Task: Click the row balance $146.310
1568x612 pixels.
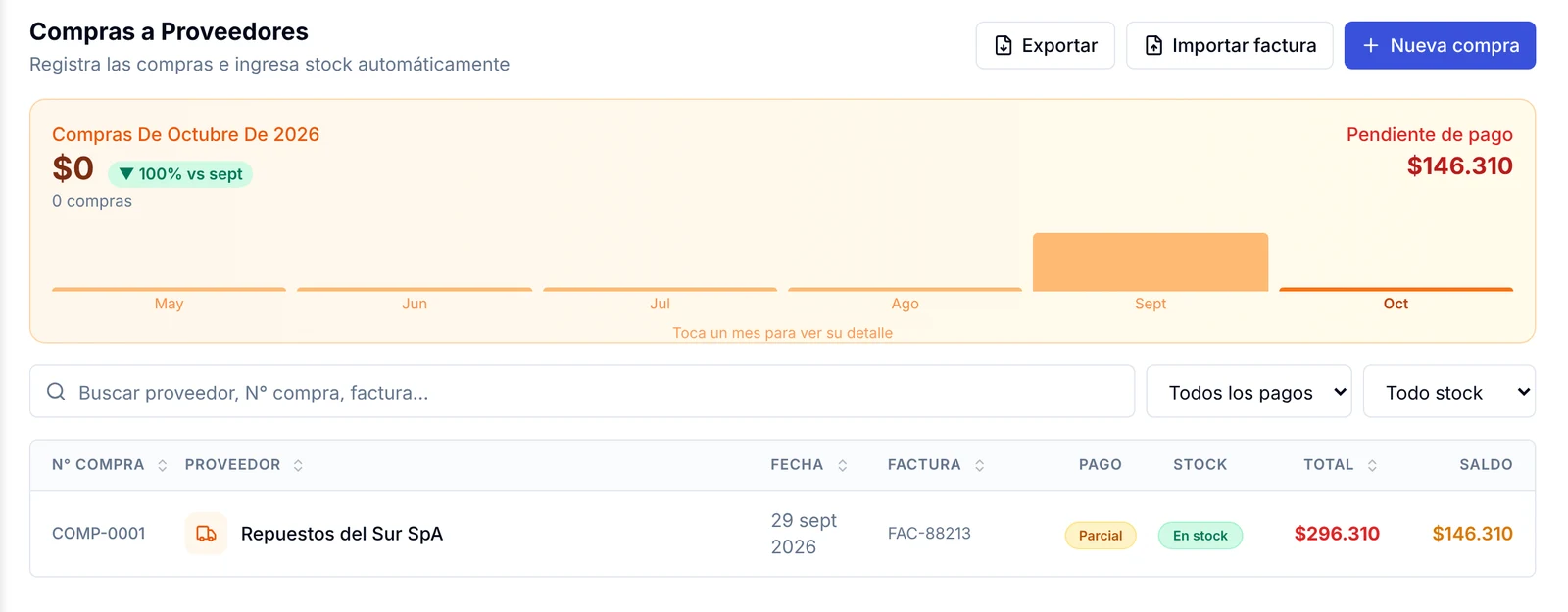Action: pyautogui.click(x=1472, y=534)
